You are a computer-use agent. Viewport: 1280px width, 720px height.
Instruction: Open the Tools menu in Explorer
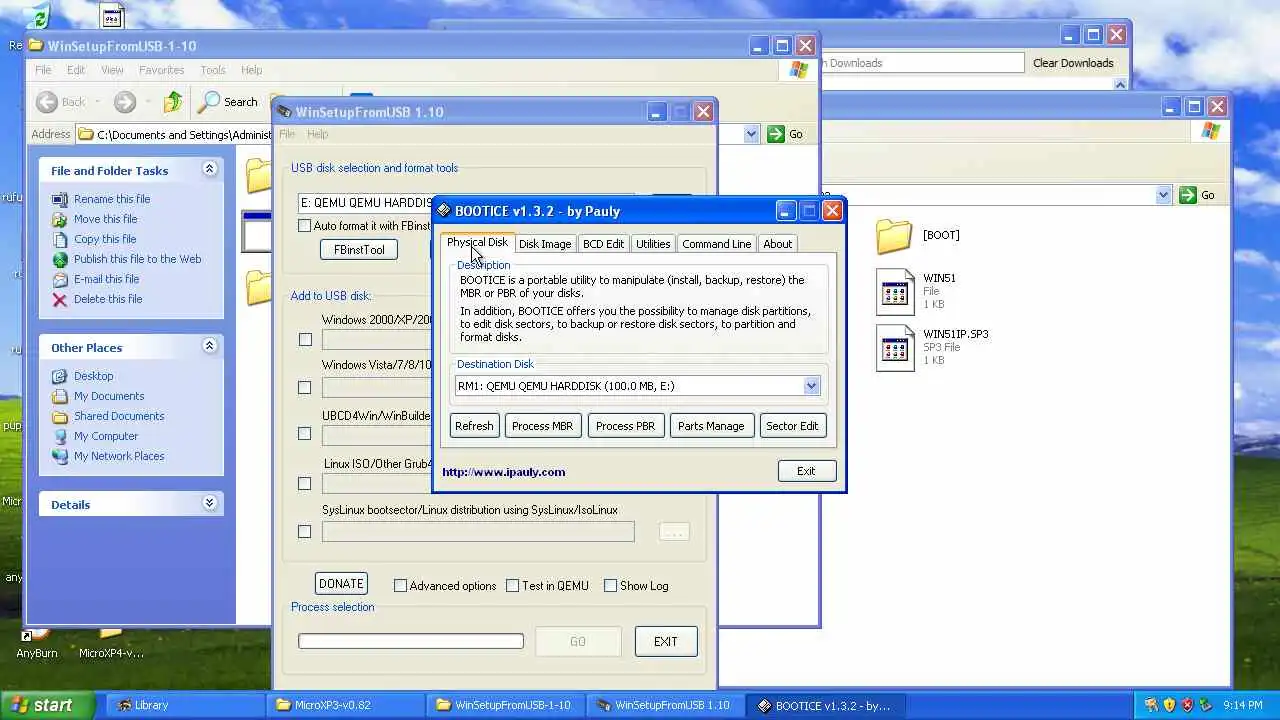[x=213, y=70]
